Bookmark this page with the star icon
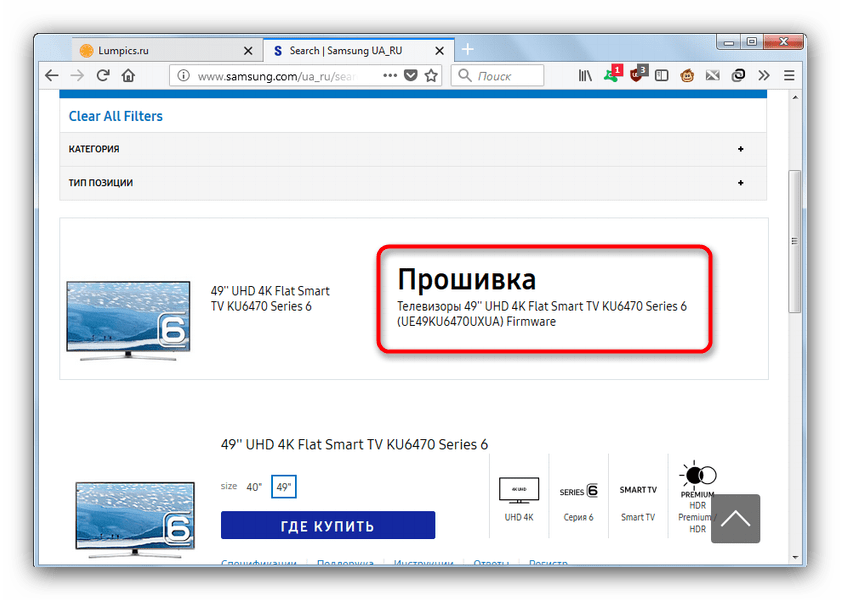841x600 pixels. point(431,75)
